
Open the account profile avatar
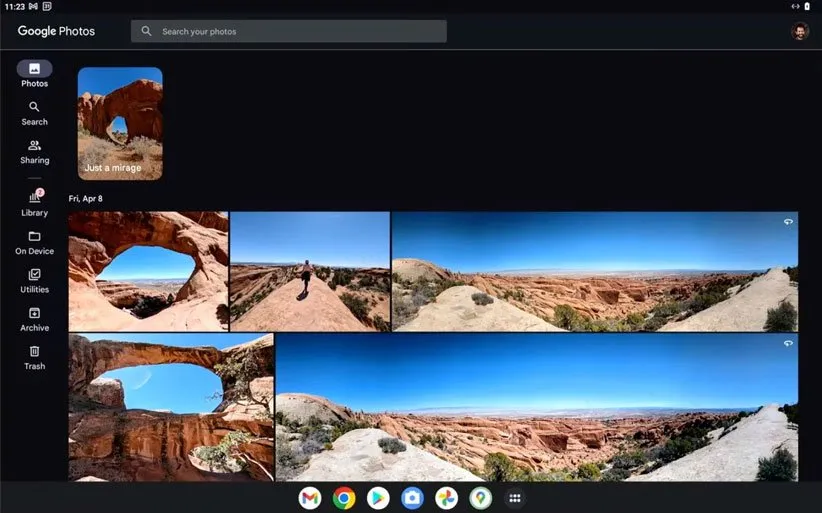(799, 31)
